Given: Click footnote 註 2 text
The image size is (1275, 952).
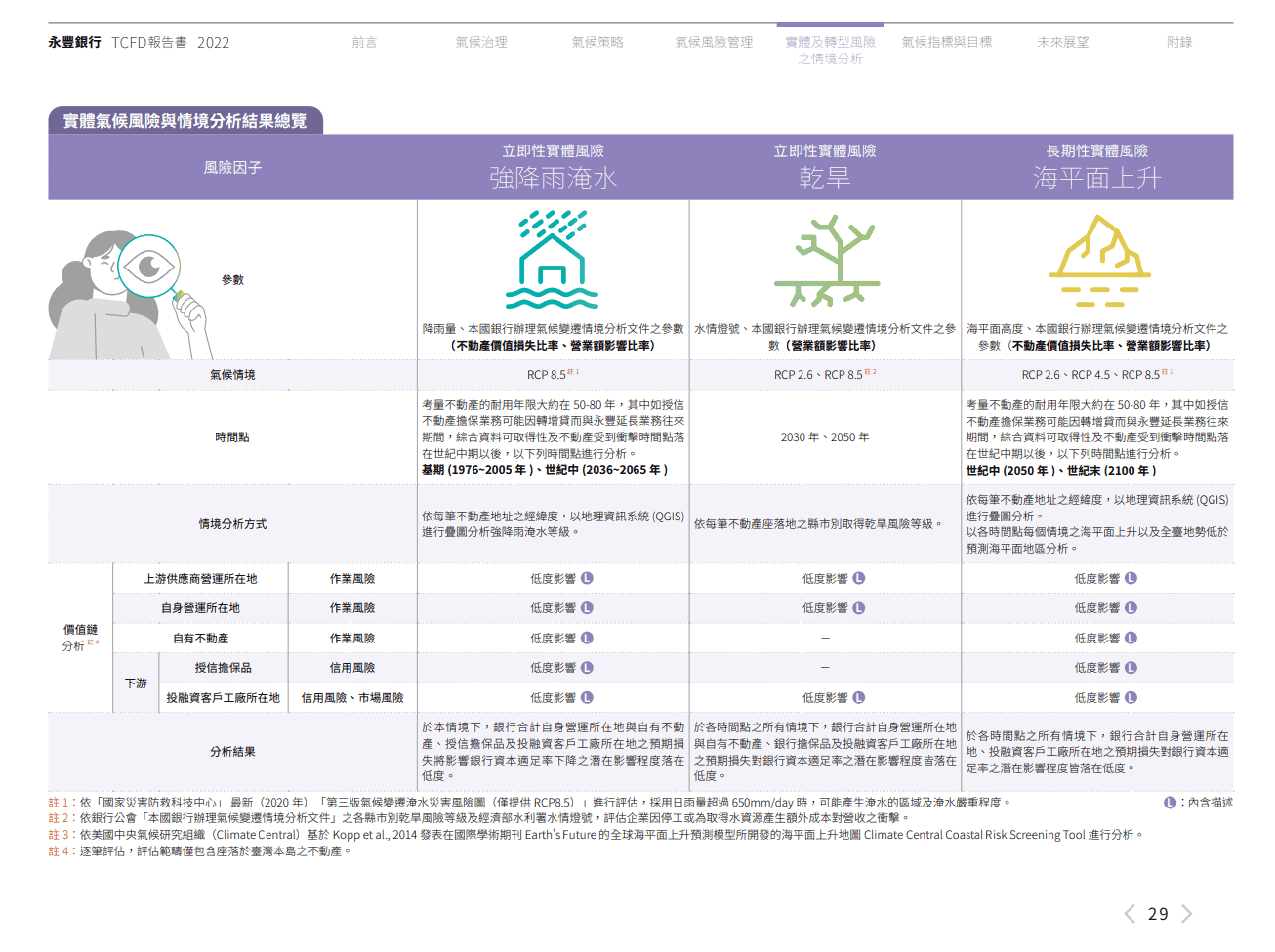Looking at the screenshot, I should 478,818.
